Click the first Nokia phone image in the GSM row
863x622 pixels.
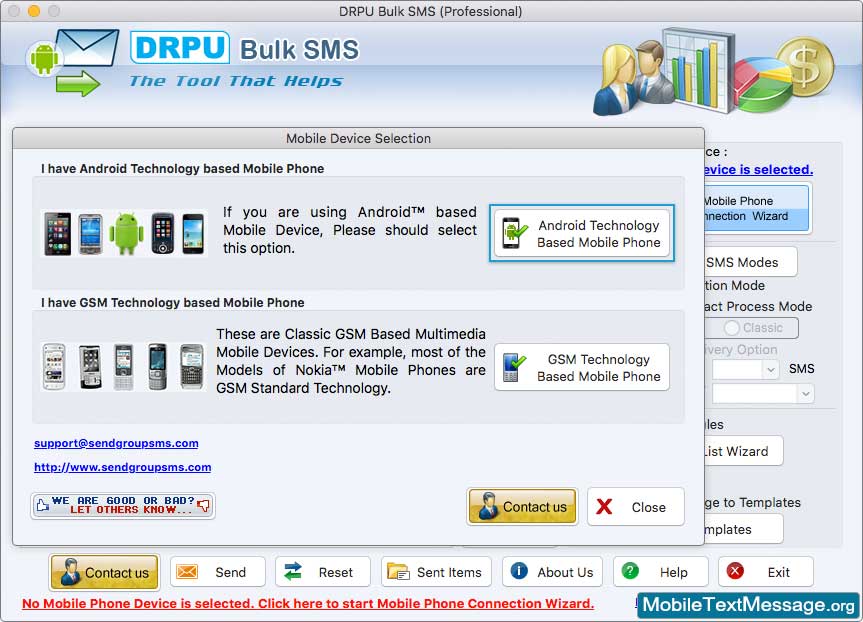click(54, 367)
